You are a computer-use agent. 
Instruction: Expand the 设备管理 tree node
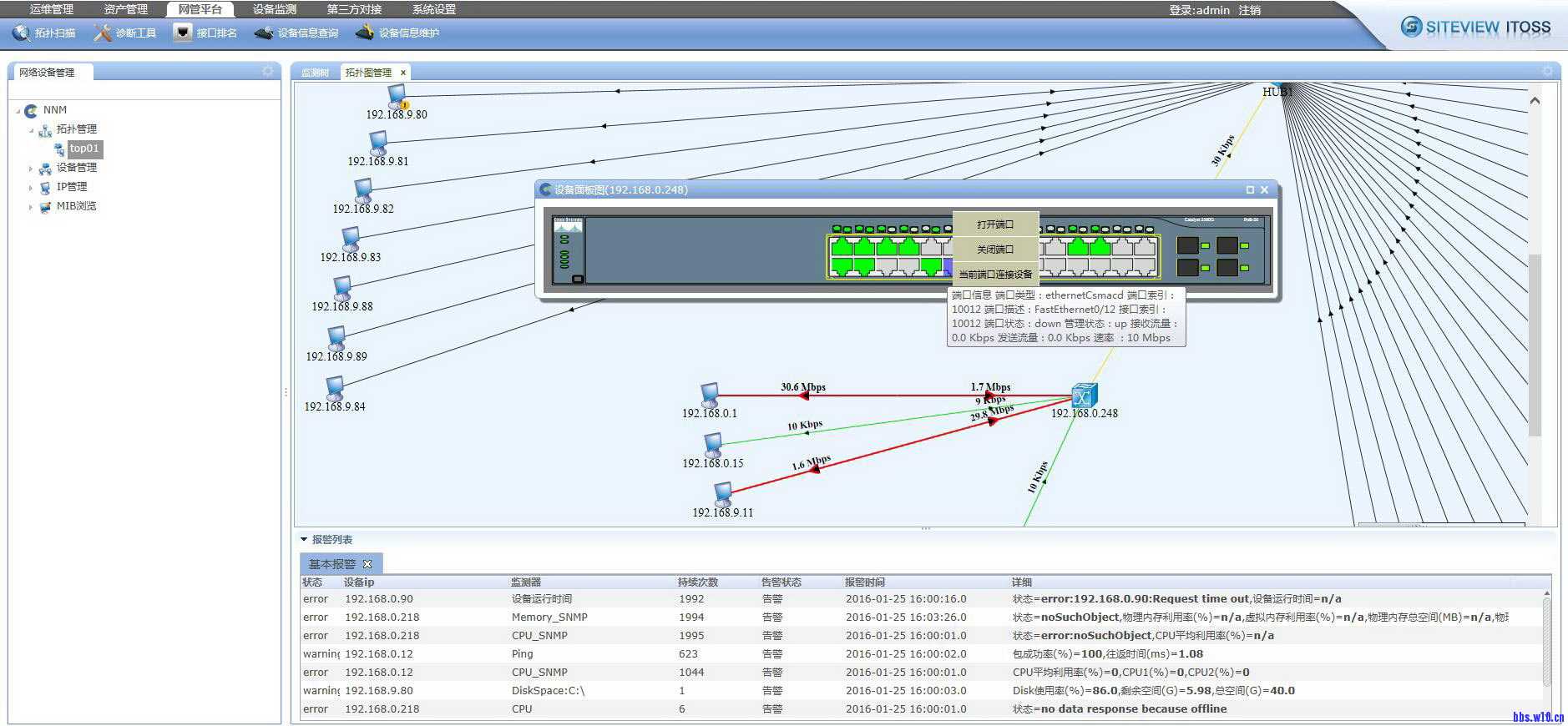coord(31,169)
